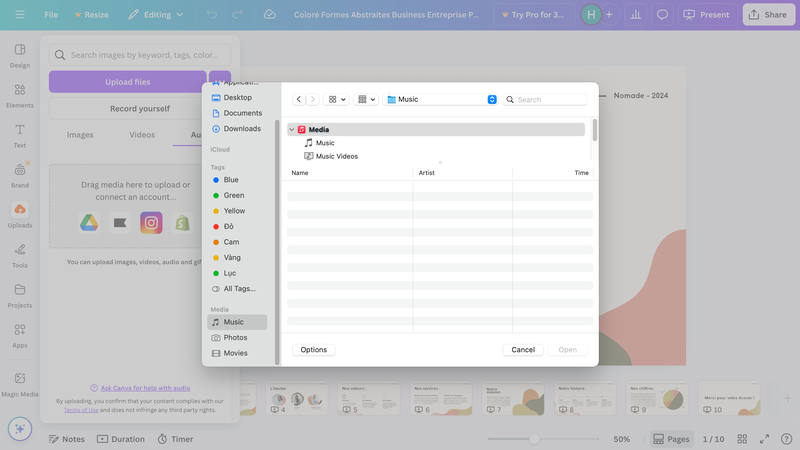The width and height of the screenshot is (800, 450).
Task: Connect a Shopify account for uploads
Action: pyautogui.click(x=182, y=222)
